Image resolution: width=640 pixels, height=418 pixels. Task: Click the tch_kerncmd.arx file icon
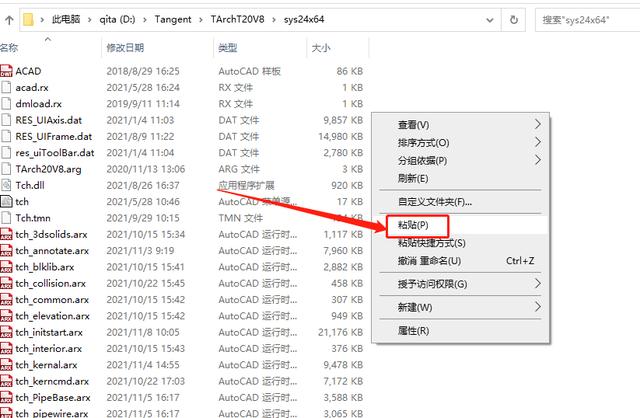pos(6,381)
